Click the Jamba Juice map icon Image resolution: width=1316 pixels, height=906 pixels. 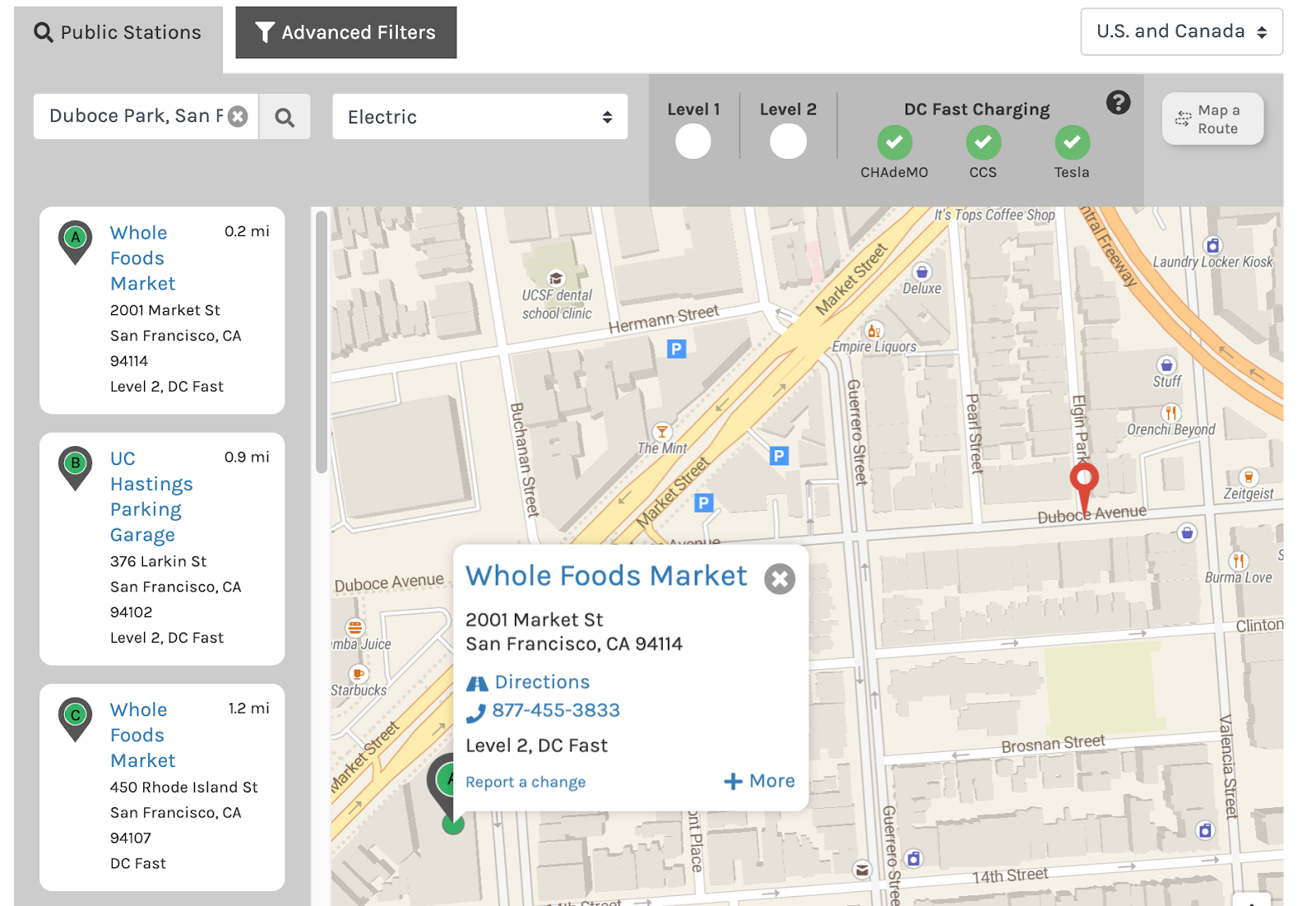(355, 627)
